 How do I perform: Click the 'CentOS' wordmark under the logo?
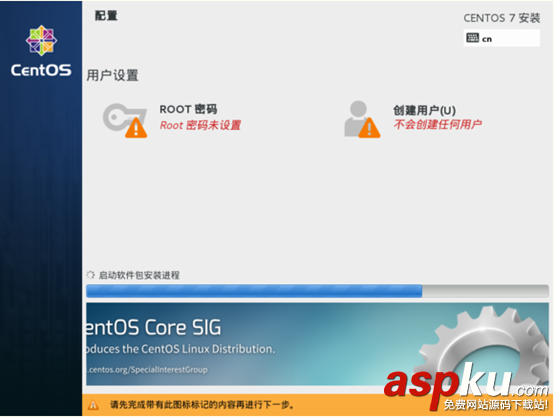point(41,70)
